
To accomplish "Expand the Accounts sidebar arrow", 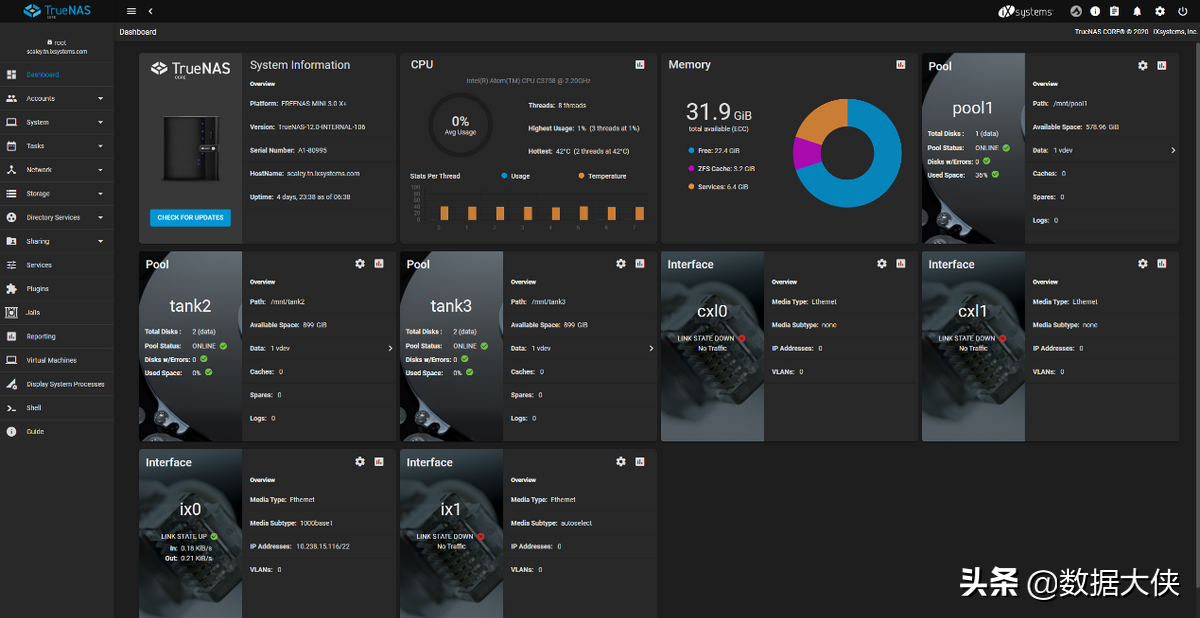I will [100, 99].
